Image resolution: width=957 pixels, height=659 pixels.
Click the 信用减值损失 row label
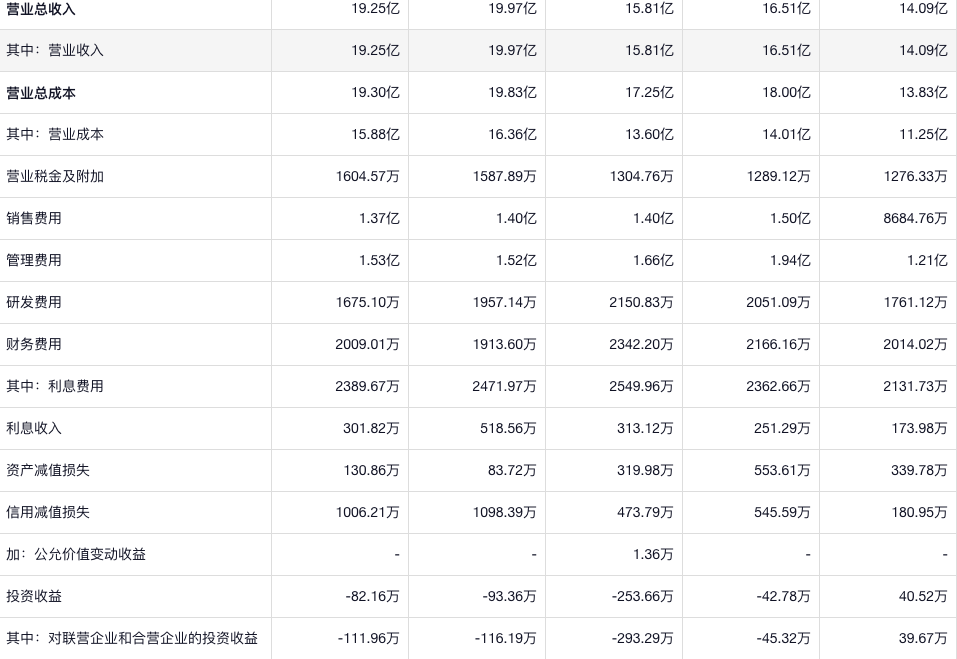coord(48,512)
